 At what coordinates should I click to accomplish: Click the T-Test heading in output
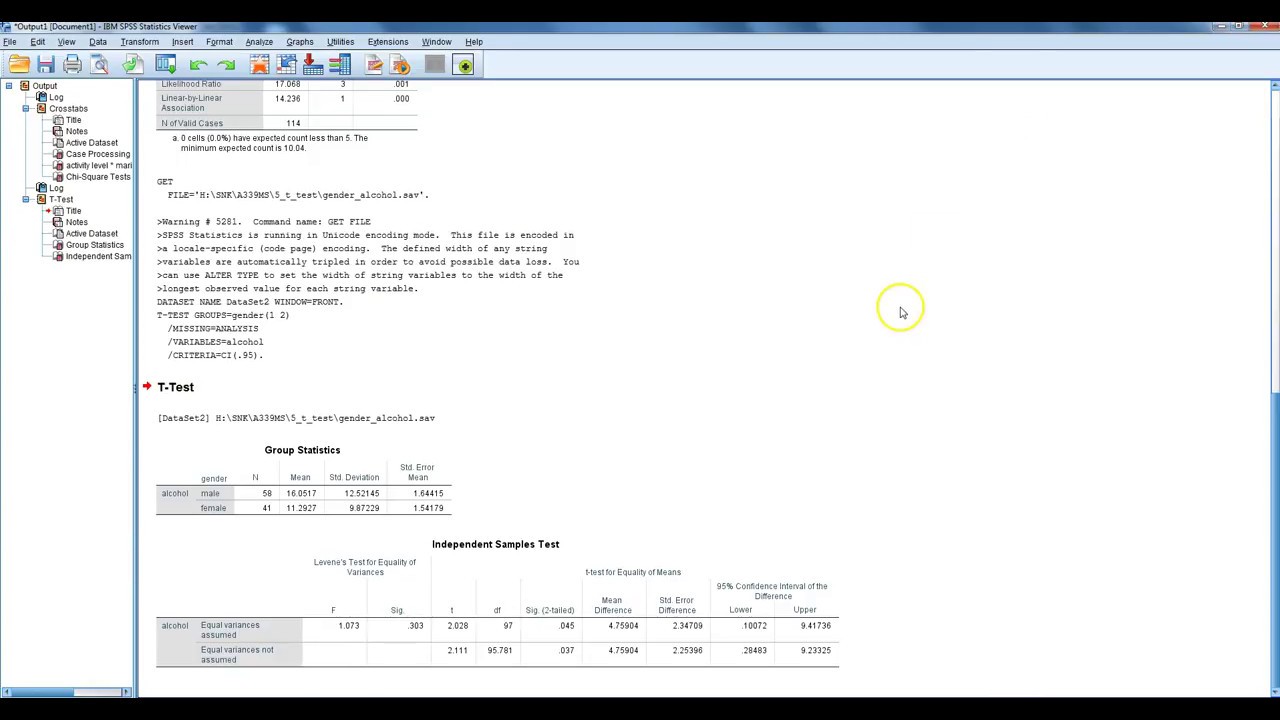point(175,387)
